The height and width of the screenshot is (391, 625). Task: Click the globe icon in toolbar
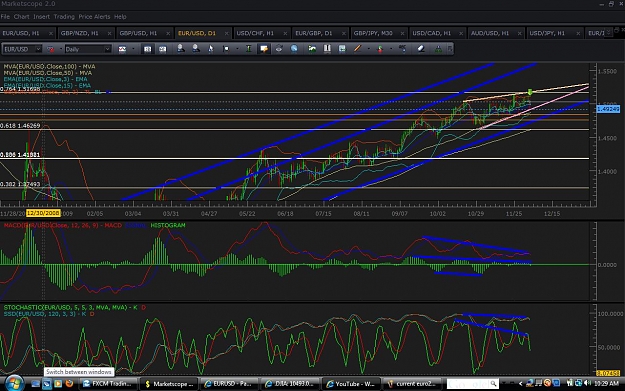[x=294, y=49]
